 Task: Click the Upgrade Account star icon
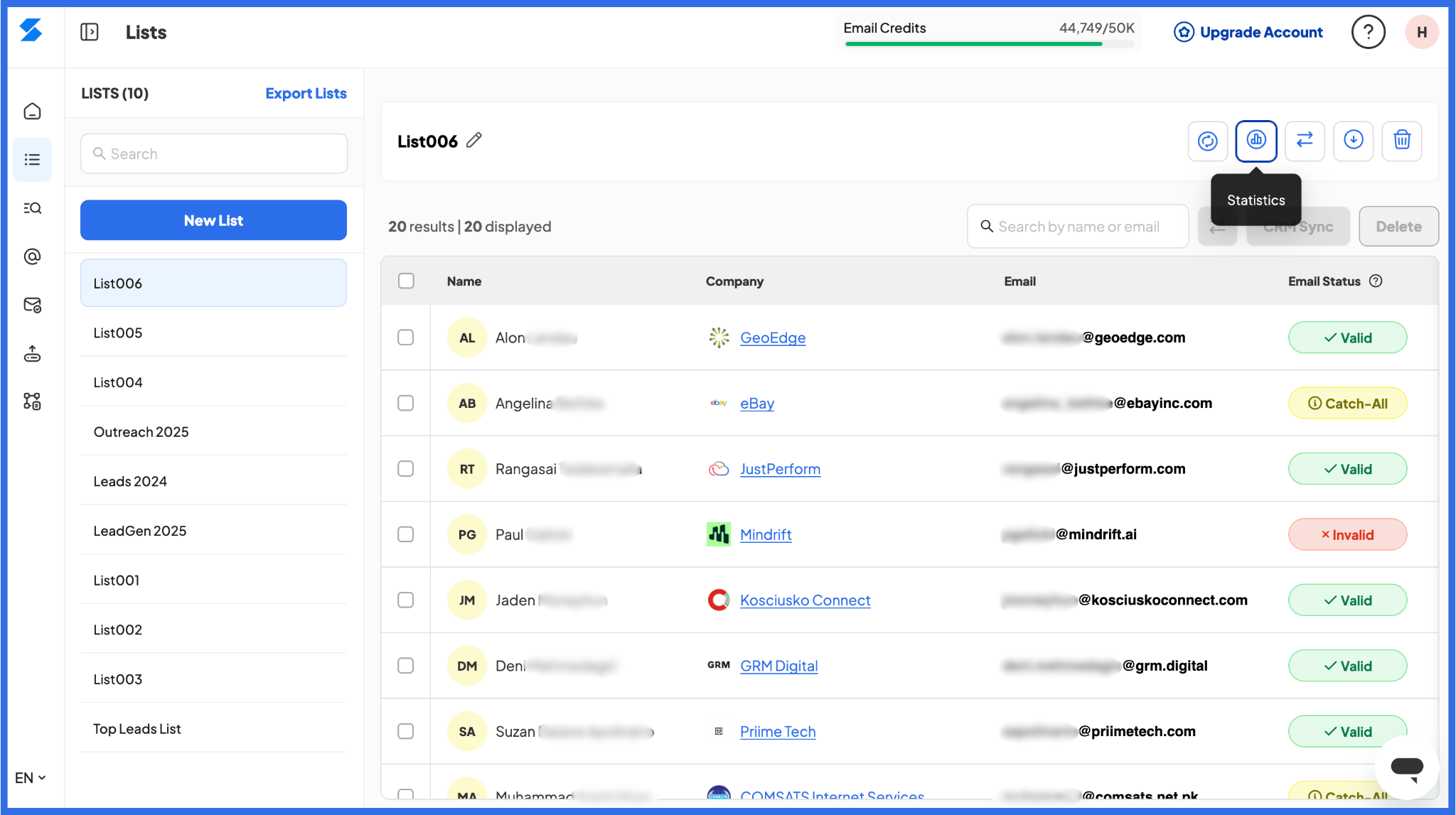(x=1184, y=32)
